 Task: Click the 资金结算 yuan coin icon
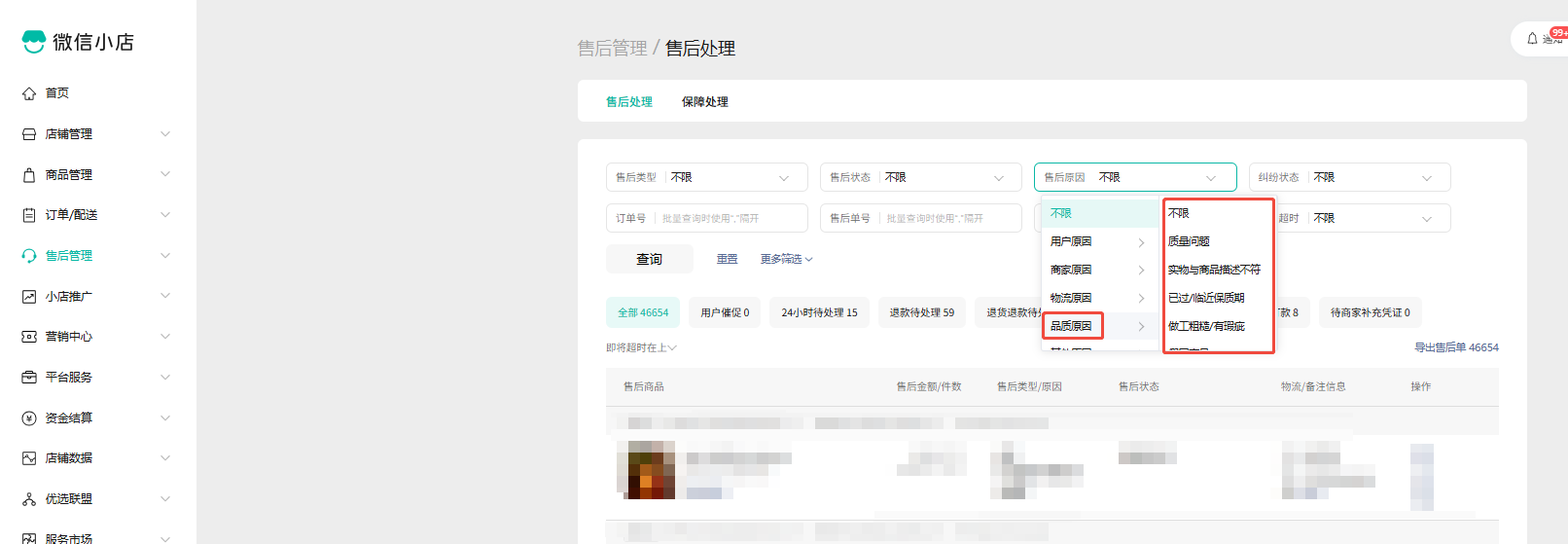click(x=29, y=418)
